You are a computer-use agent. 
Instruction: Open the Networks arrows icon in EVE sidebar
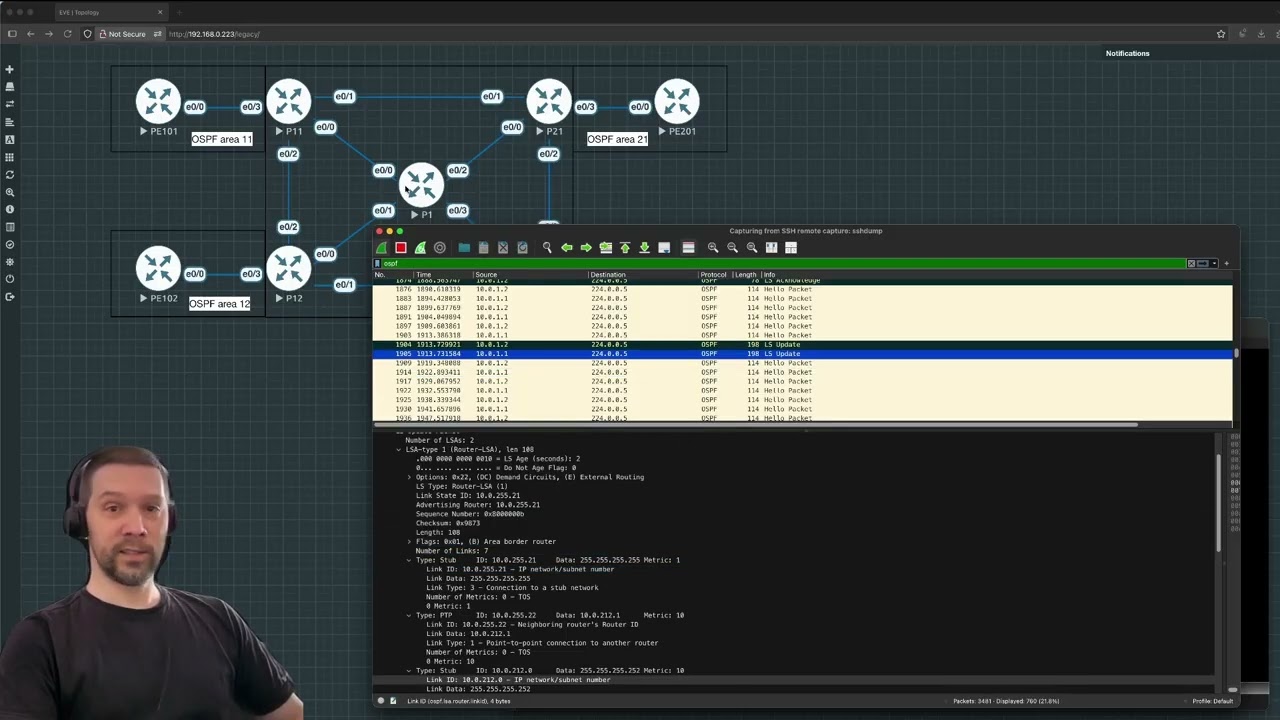(10, 104)
